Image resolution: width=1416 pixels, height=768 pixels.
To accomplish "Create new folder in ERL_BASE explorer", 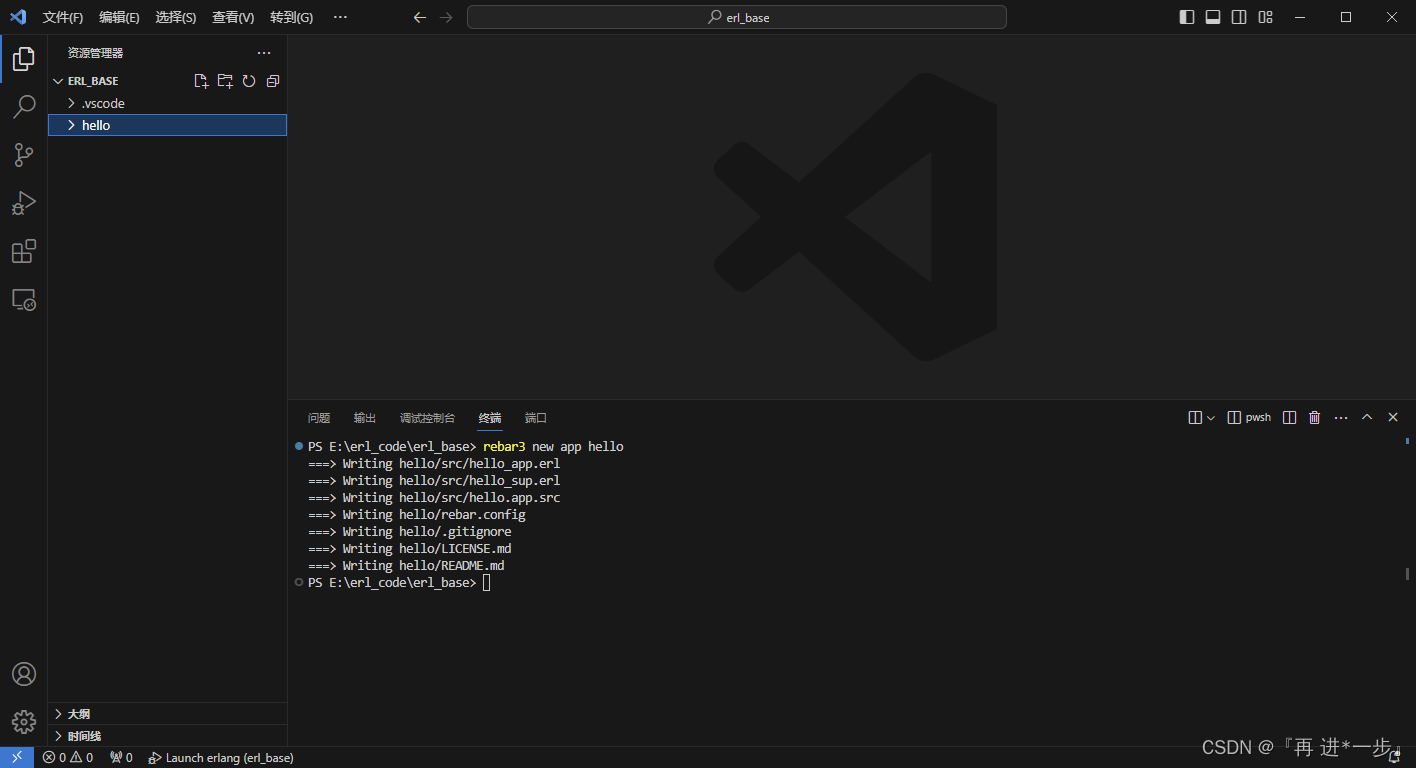I will tap(225, 81).
